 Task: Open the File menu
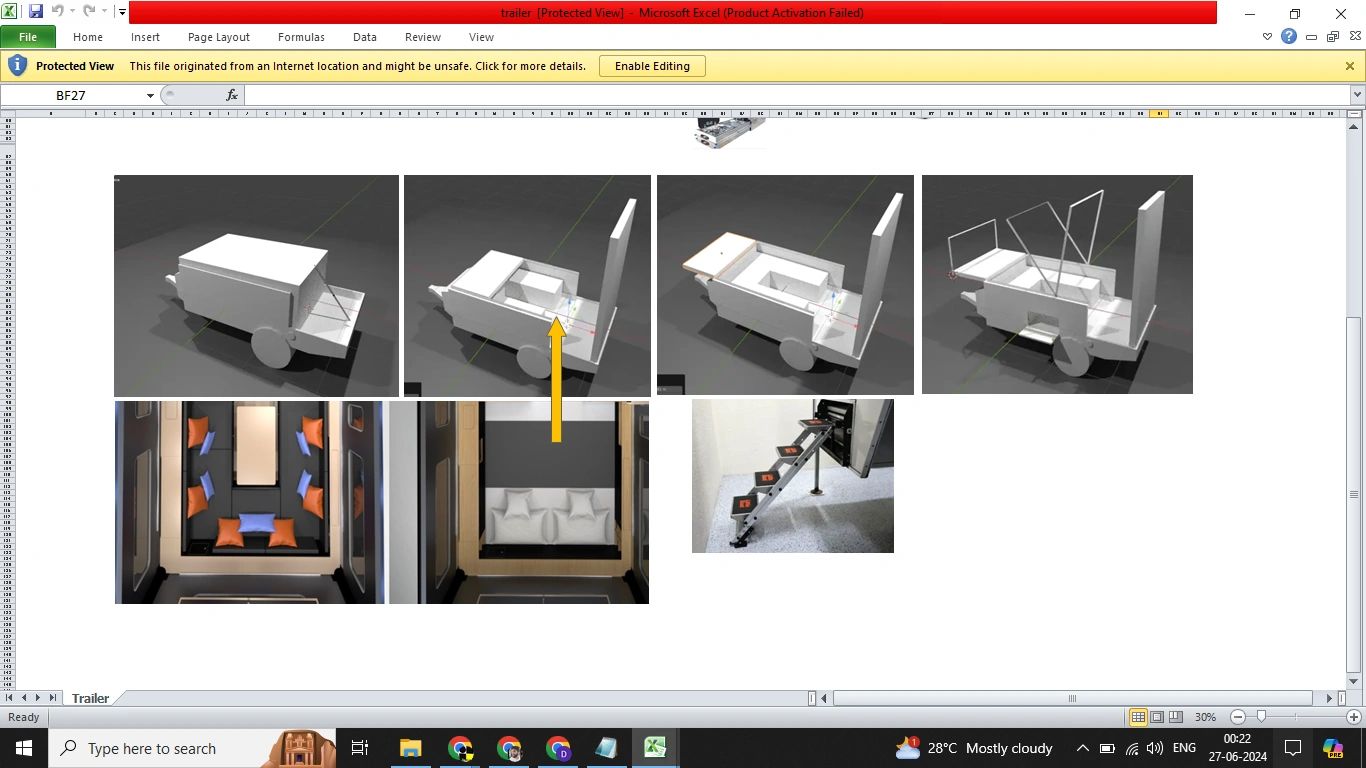(29, 36)
